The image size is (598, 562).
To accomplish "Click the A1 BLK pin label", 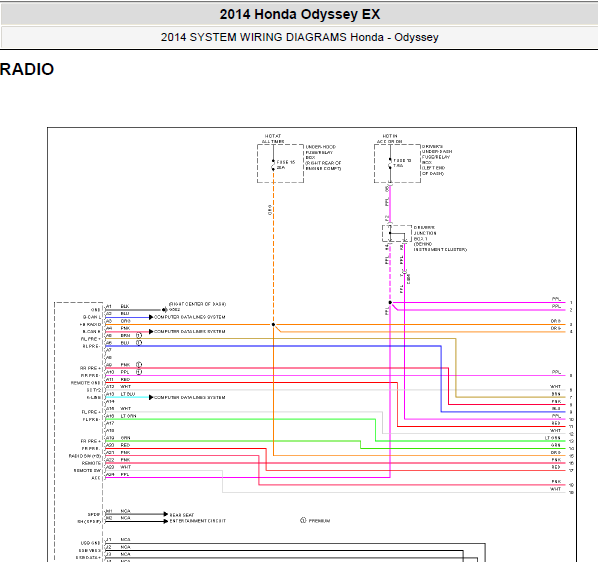I will tap(117, 307).
